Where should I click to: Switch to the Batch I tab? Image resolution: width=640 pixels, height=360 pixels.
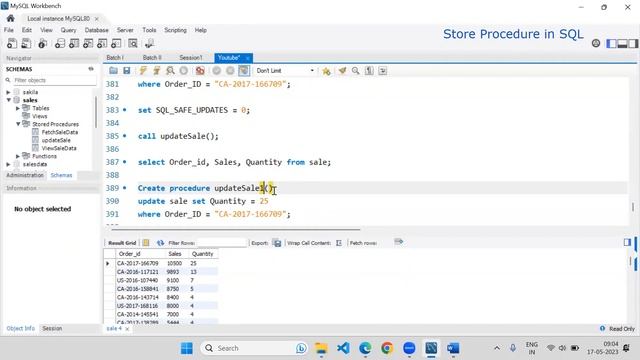(115, 58)
